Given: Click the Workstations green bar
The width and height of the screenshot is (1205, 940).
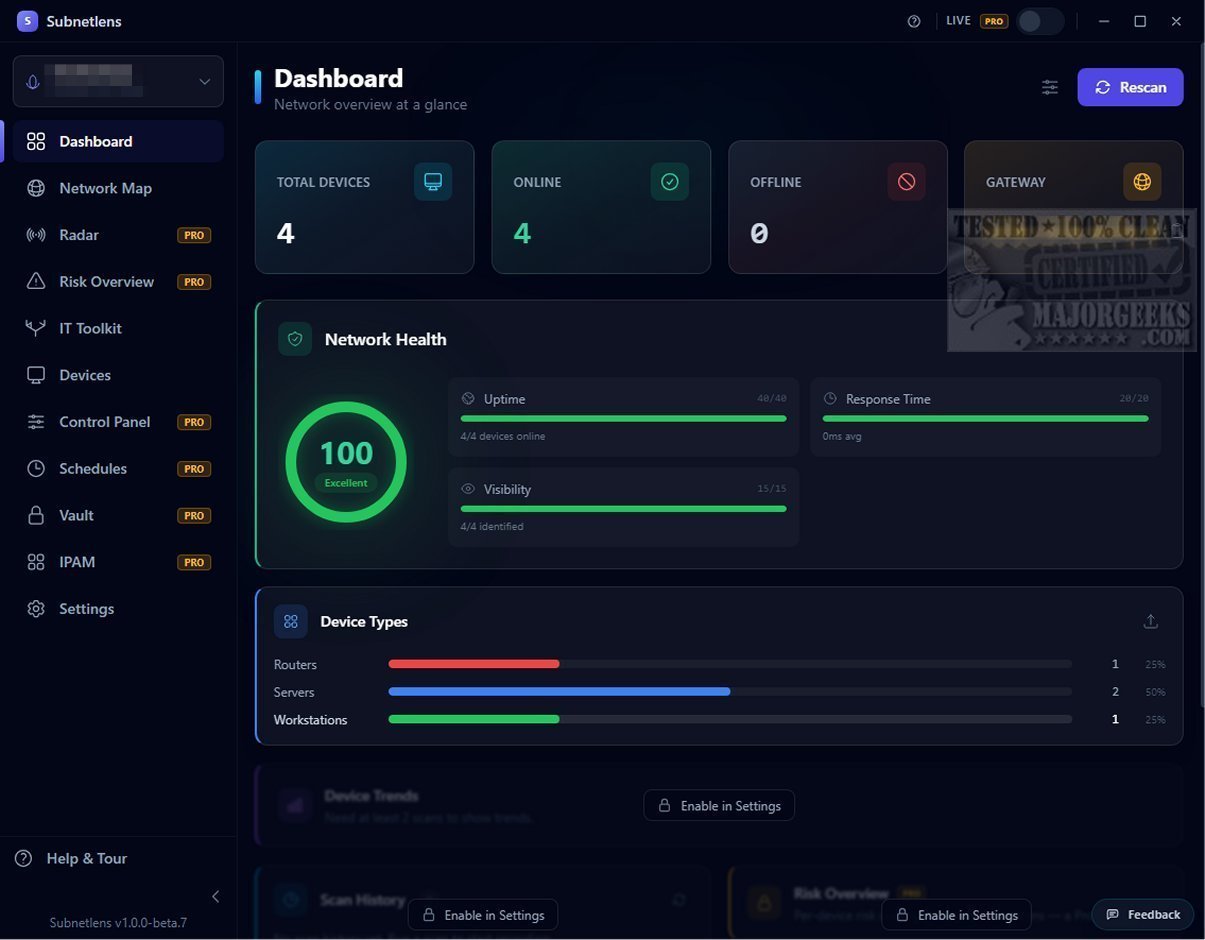Looking at the screenshot, I should tap(474, 719).
